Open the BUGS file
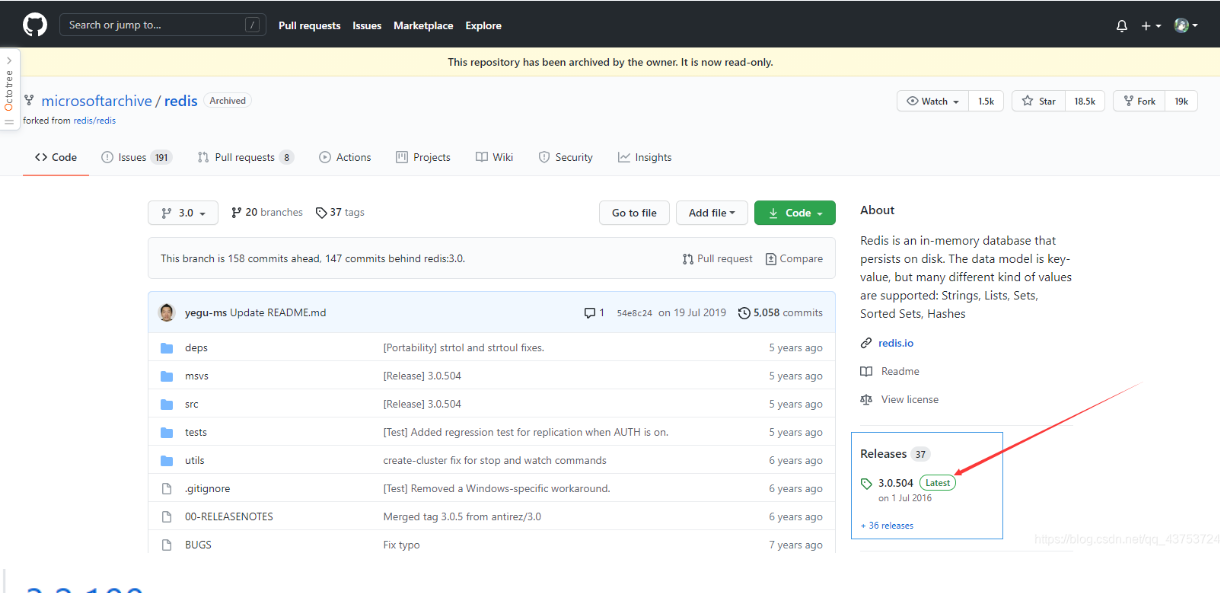The width and height of the screenshot is (1220, 593). tap(198, 545)
